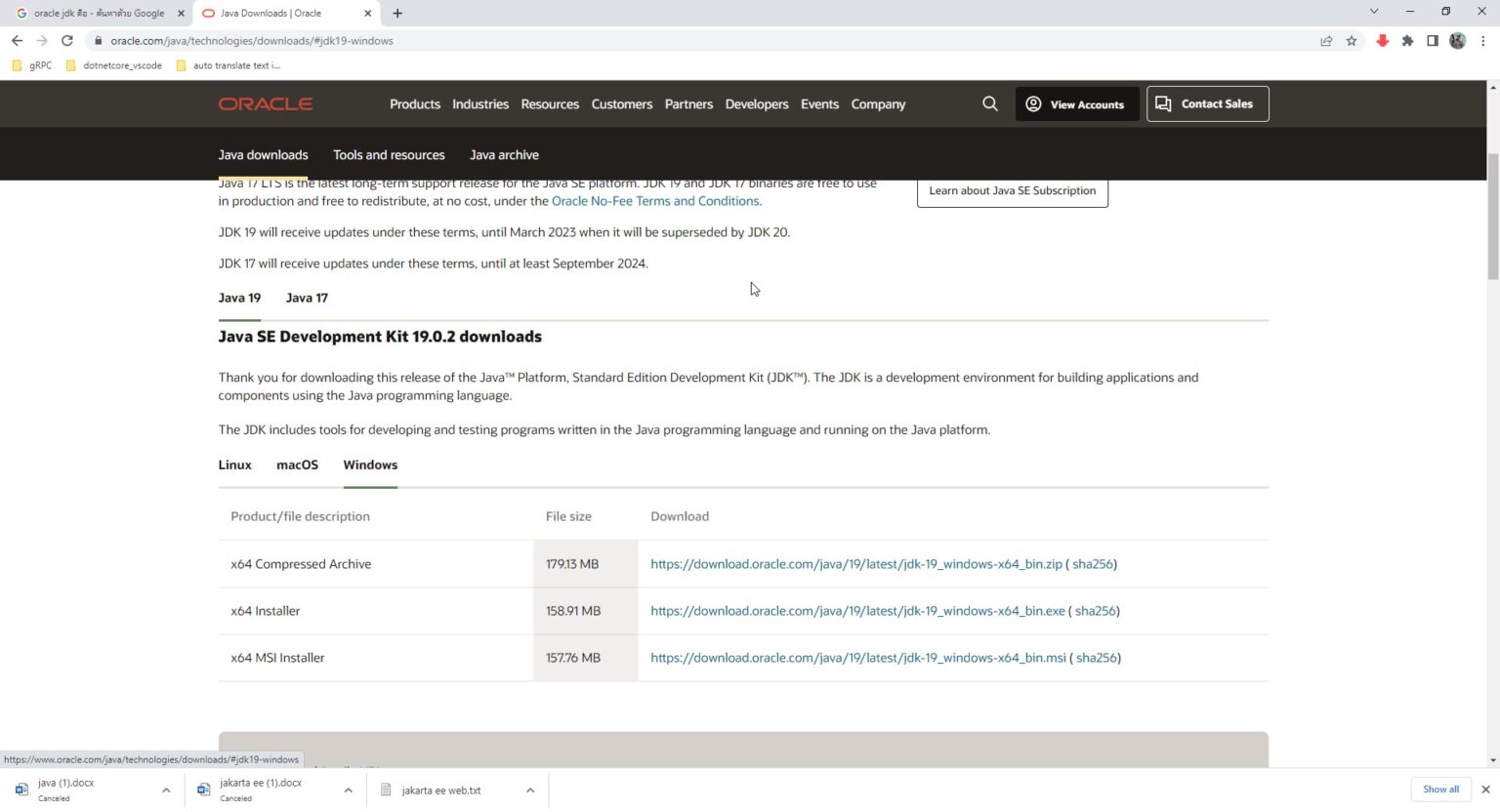Open the Chrome profile avatar
The height and width of the screenshot is (812, 1500).
1458,41
